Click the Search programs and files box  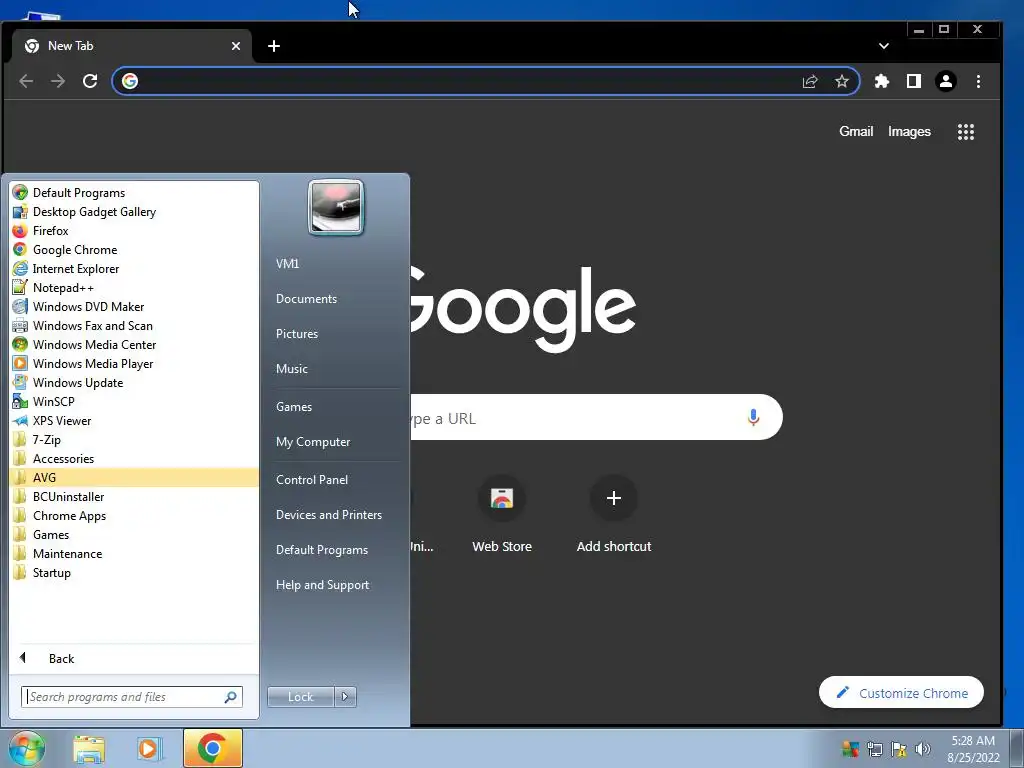click(x=131, y=697)
